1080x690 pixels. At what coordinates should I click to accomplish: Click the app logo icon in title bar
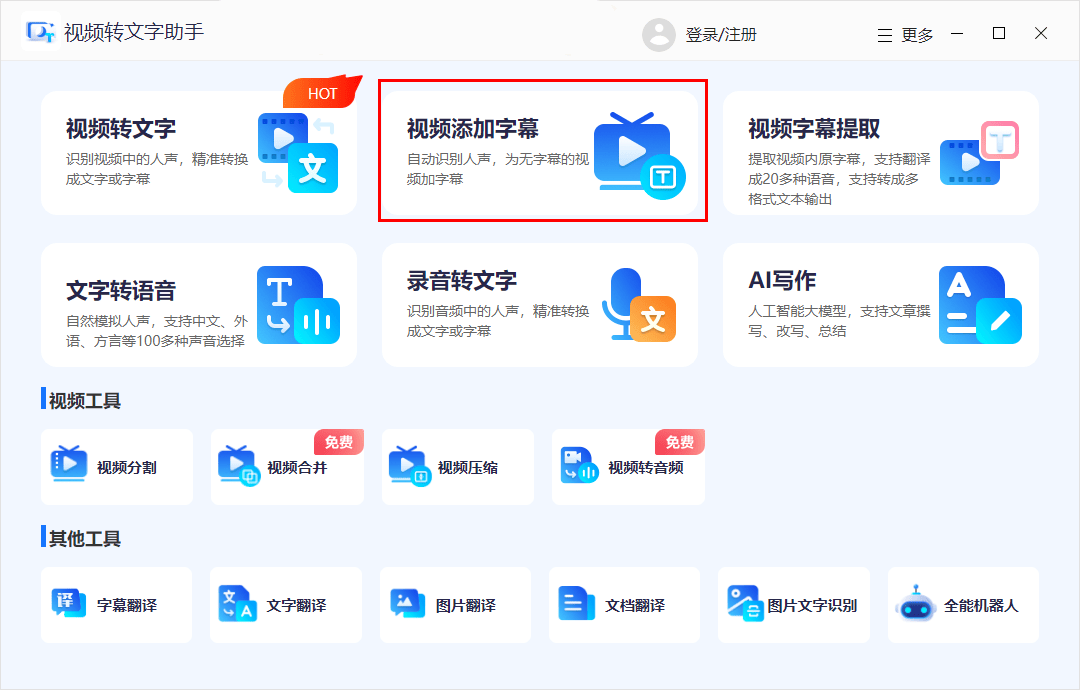coord(40,32)
